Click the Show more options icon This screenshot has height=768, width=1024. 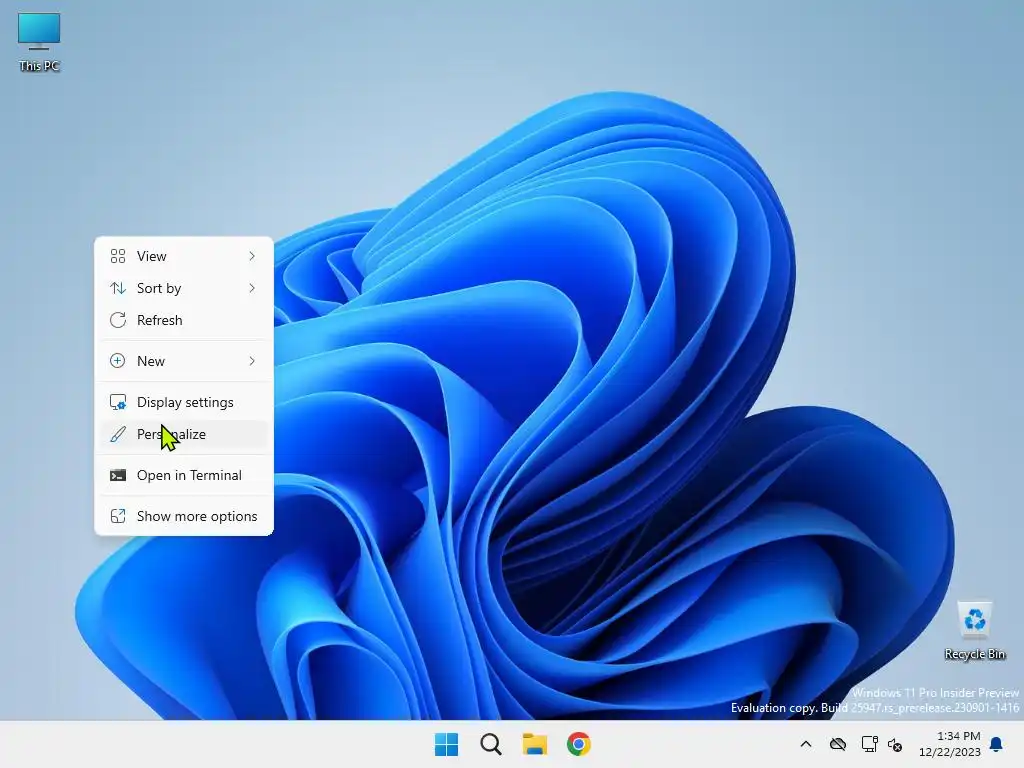(118, 517)
